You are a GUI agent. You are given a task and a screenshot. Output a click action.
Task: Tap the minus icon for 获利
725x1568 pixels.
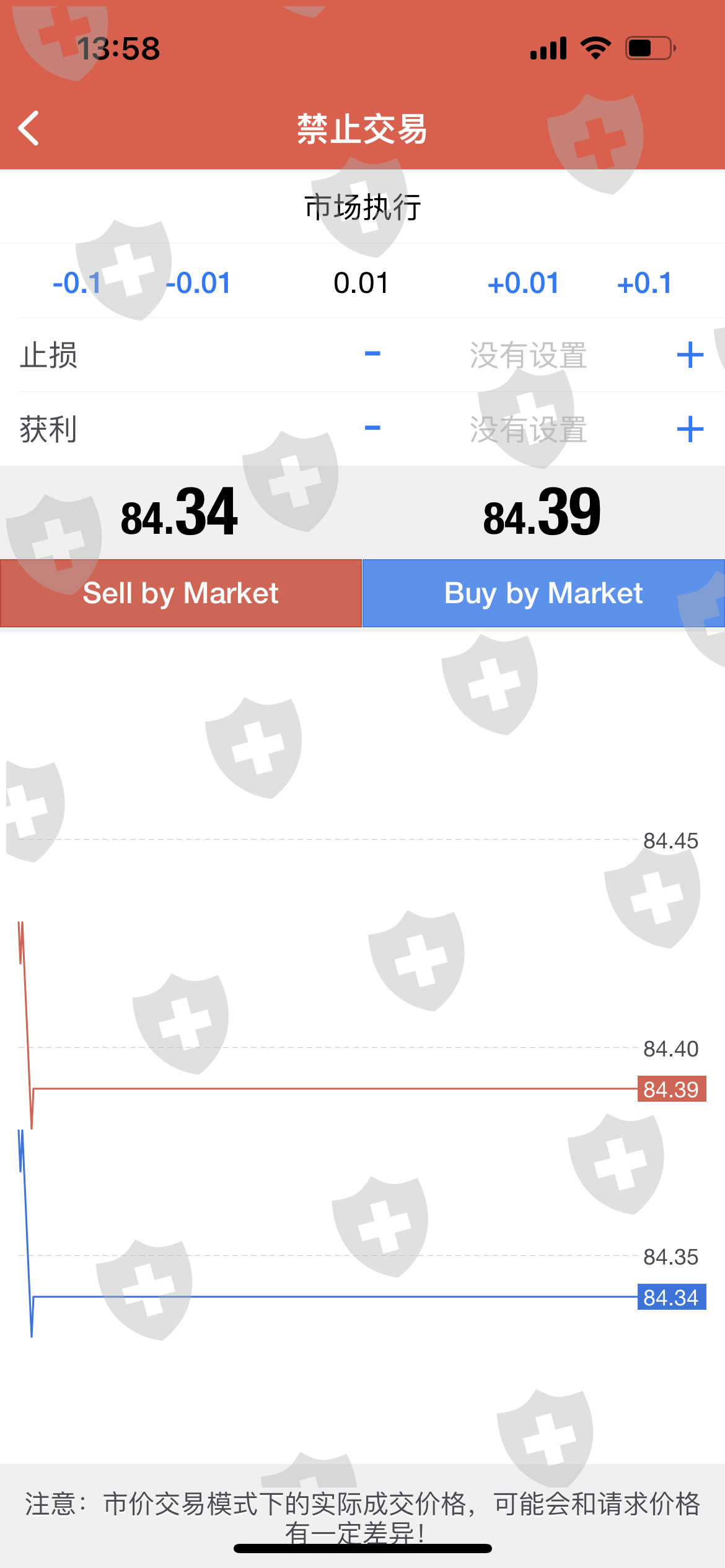coord(372,428)
